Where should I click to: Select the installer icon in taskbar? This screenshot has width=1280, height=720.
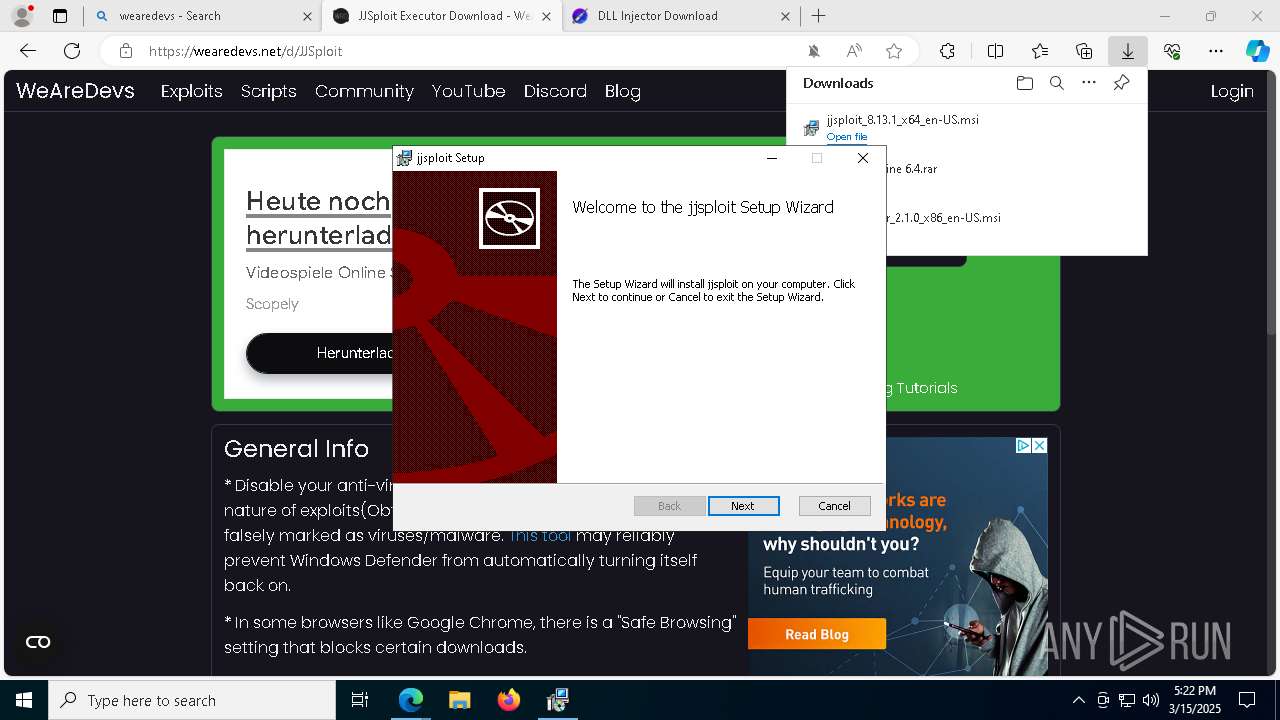[x=558, y=700]
